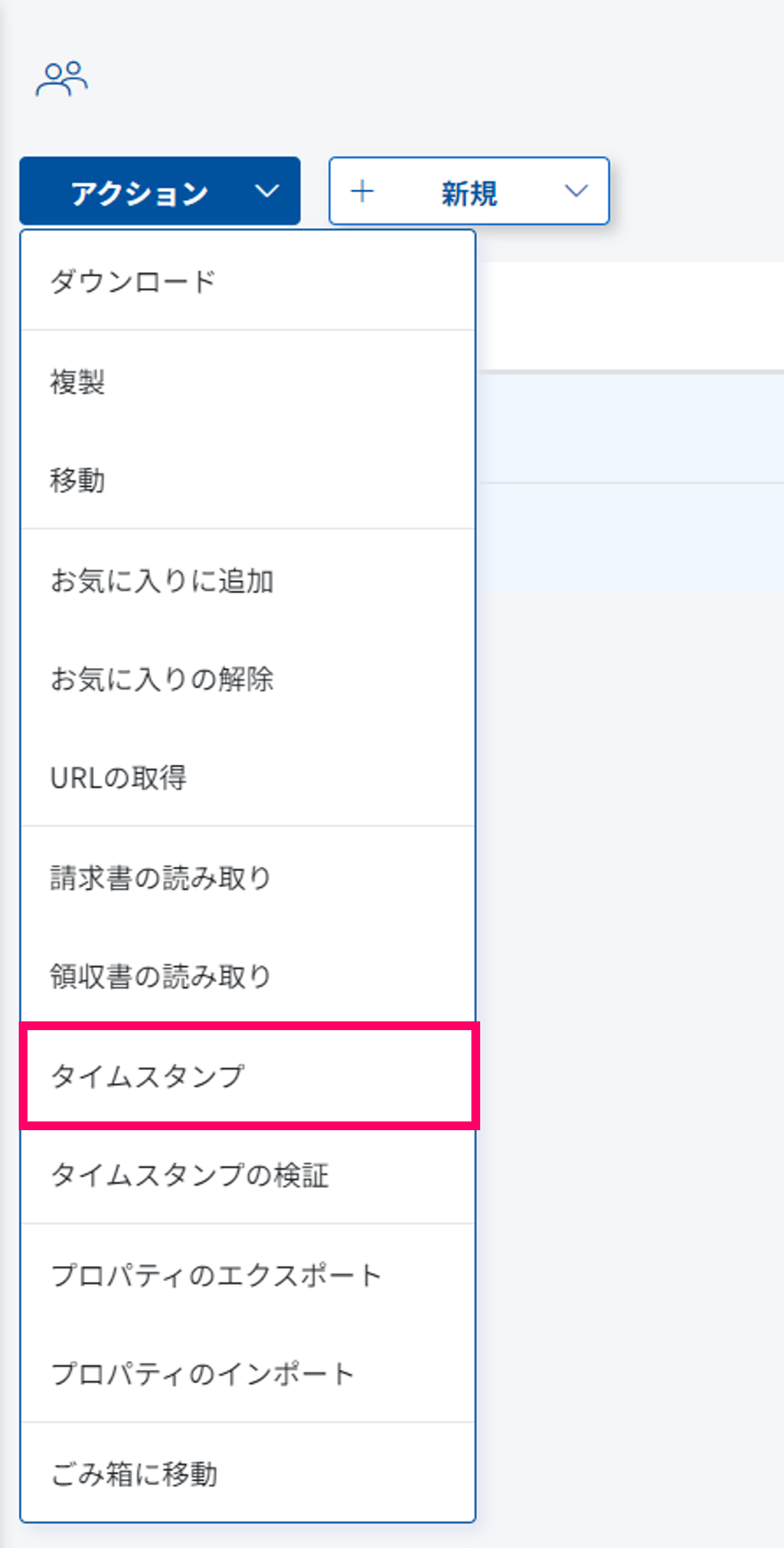Choose お気に入りの解除 option
Viewport: 784px width, 1548px height.
pos(162,679)
